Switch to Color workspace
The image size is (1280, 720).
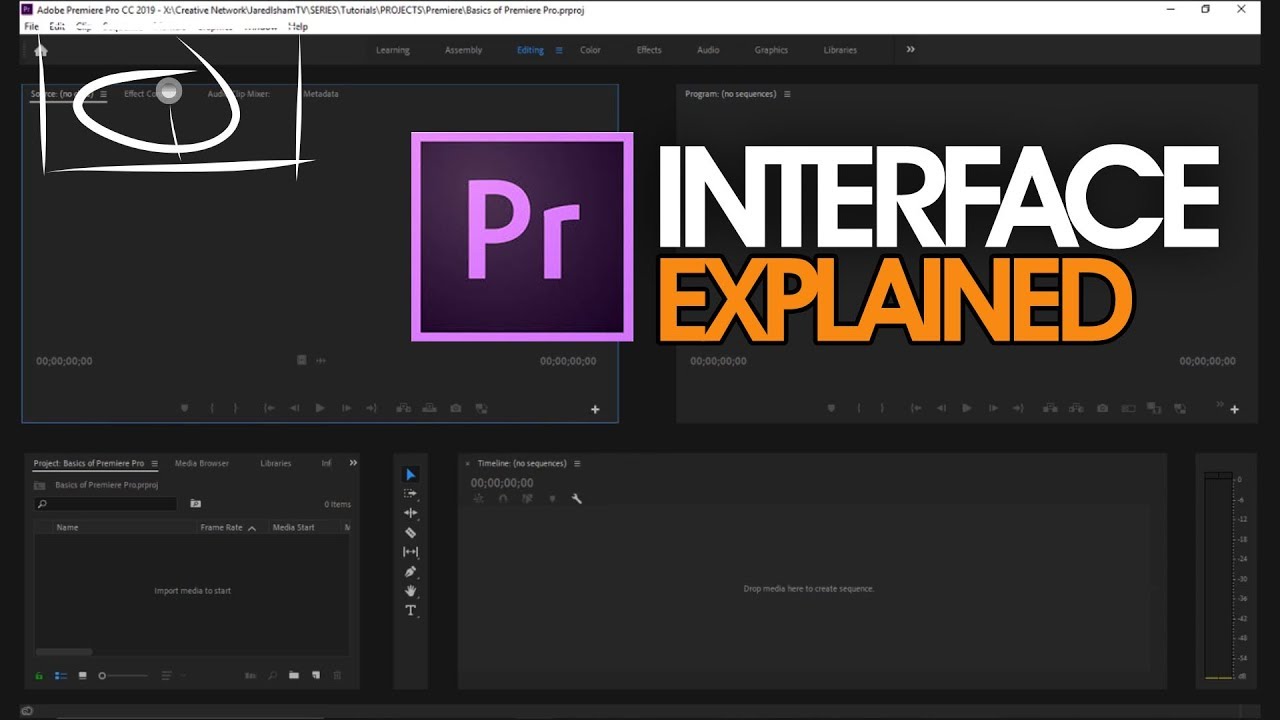coord(591,50)
